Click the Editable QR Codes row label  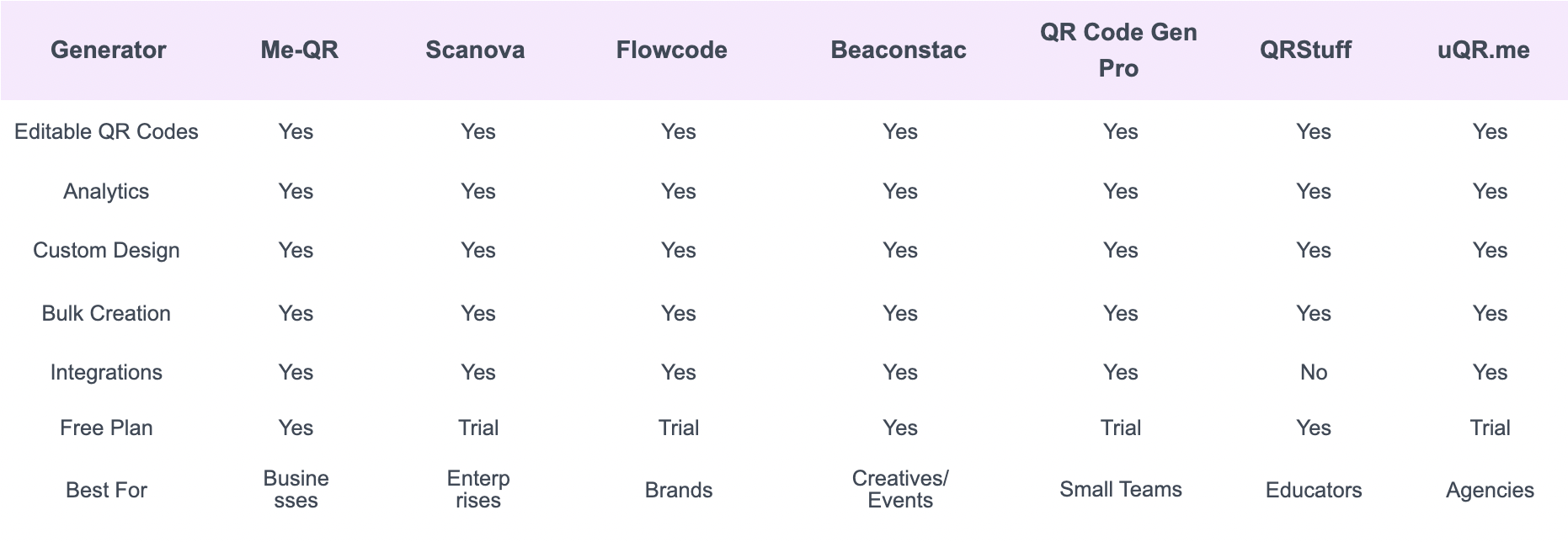tap(106, 132)
